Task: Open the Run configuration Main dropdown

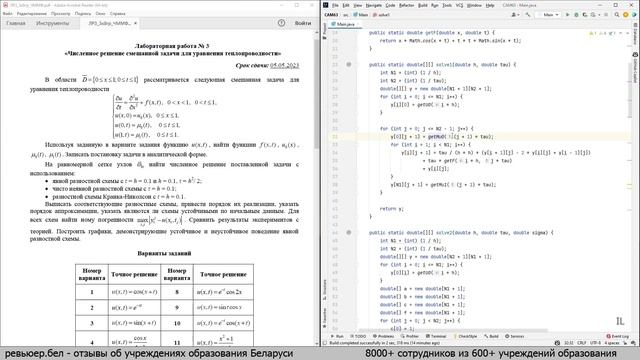Action: pyautogui.click(x=549, y=15)
